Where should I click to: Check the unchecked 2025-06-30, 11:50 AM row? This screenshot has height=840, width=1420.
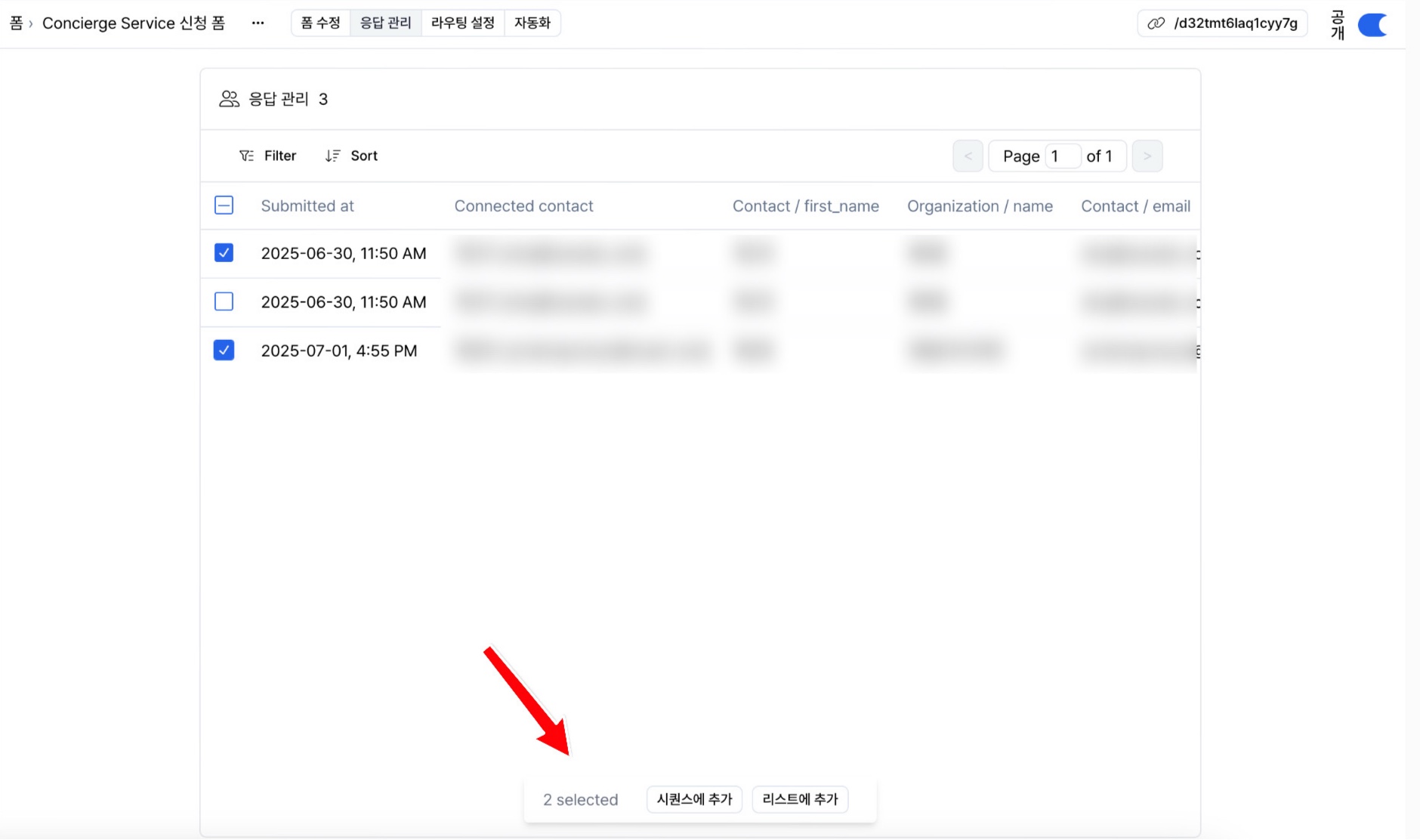pyautogui.click(x=224, y=301)
